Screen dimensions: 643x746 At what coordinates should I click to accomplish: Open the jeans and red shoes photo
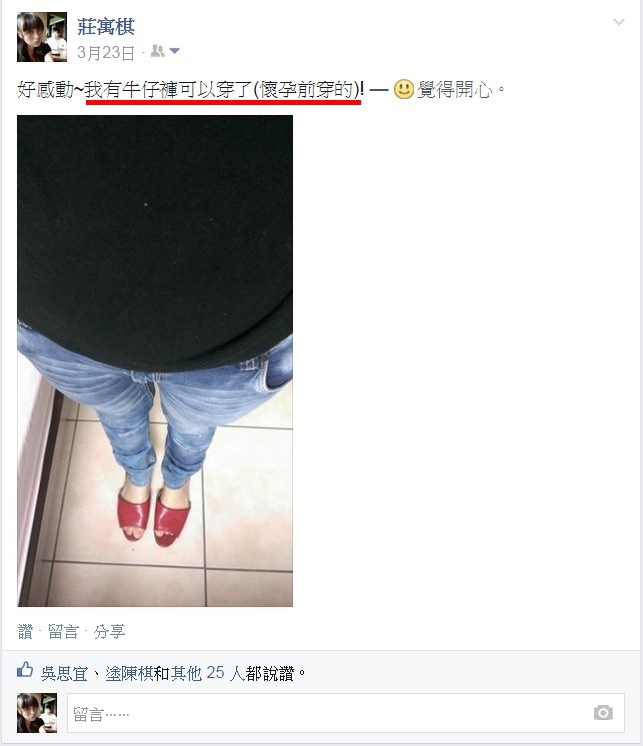(x=155, y=361)
